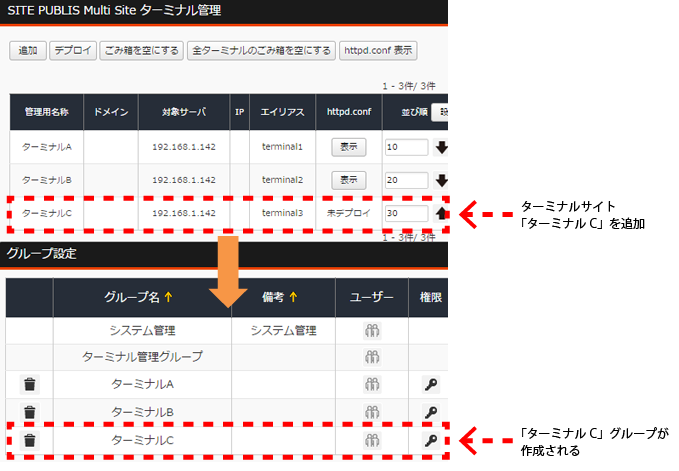Click ターミナルB group name
This screenshot has height=471, width=679.
click(x=142, y=412)
